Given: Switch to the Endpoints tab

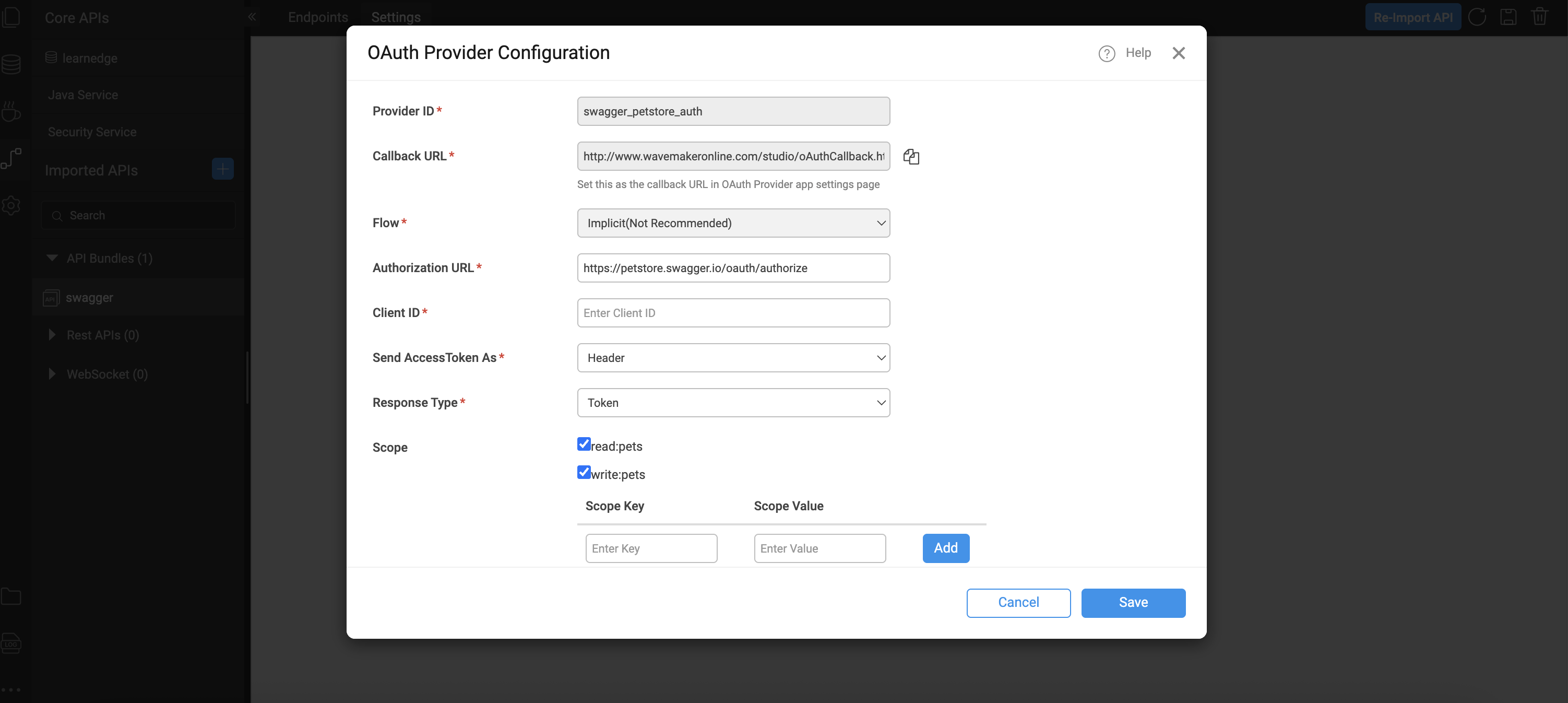Looking at the screenshot, I should tap(318, 17).
